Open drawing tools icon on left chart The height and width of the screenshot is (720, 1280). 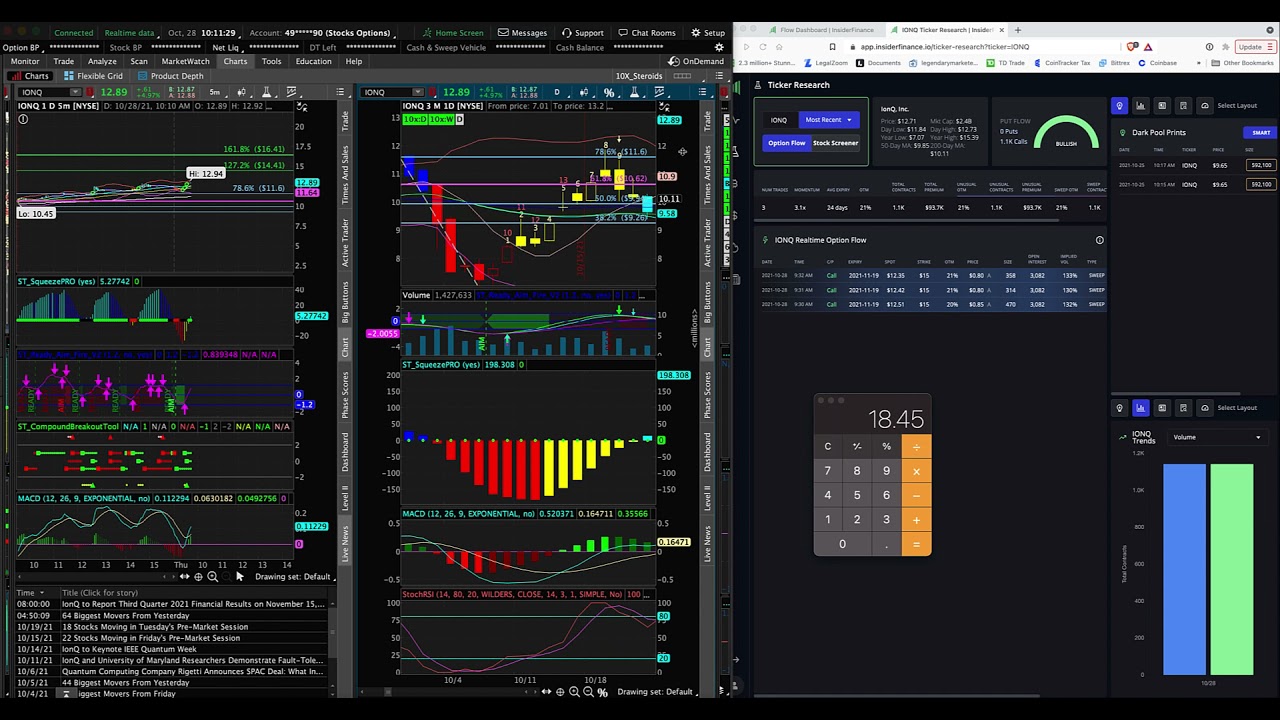pyautogui.click(x=291, y=92)
